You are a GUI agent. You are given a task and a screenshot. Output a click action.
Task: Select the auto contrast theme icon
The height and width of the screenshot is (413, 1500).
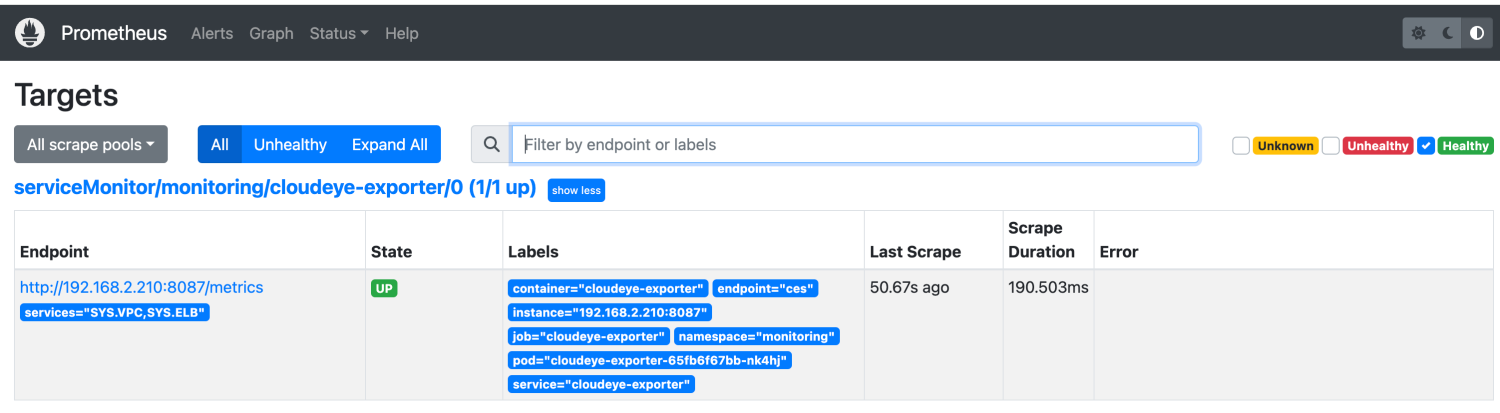(x=1477, y=33)
